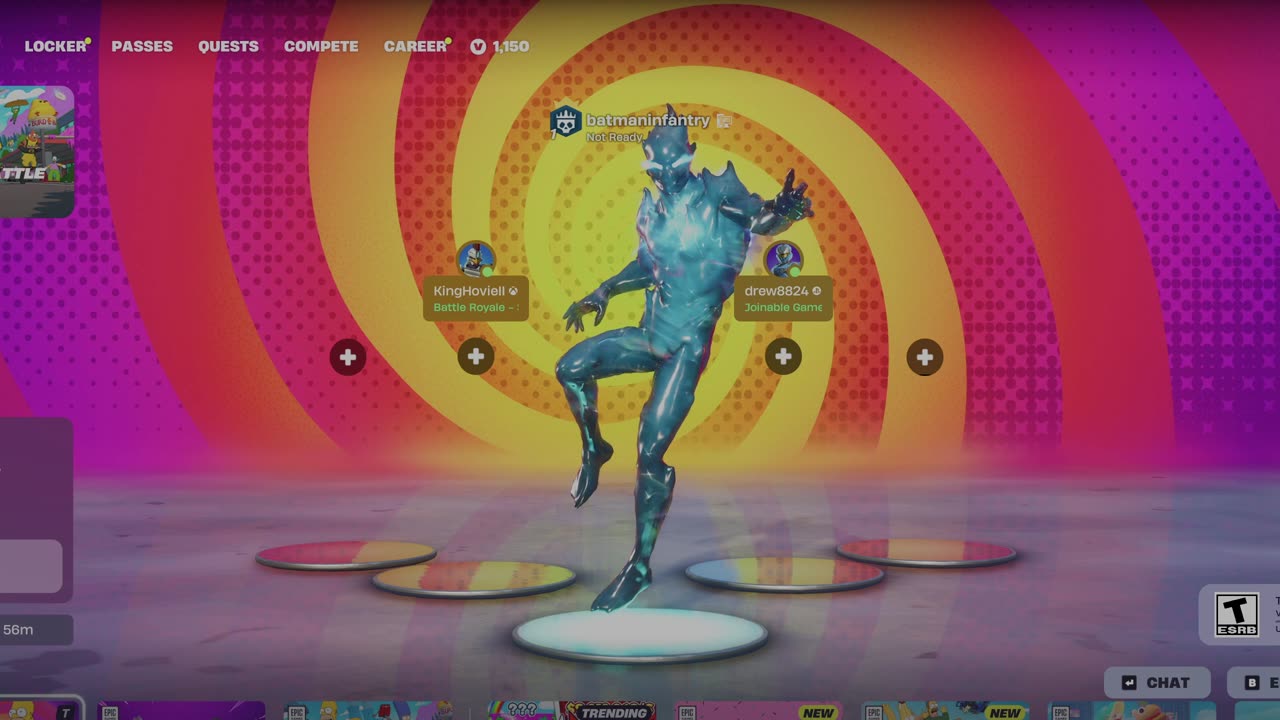Click the leftmost plus invite slot
Screen dimensions: 1280x720
[348, 357]
